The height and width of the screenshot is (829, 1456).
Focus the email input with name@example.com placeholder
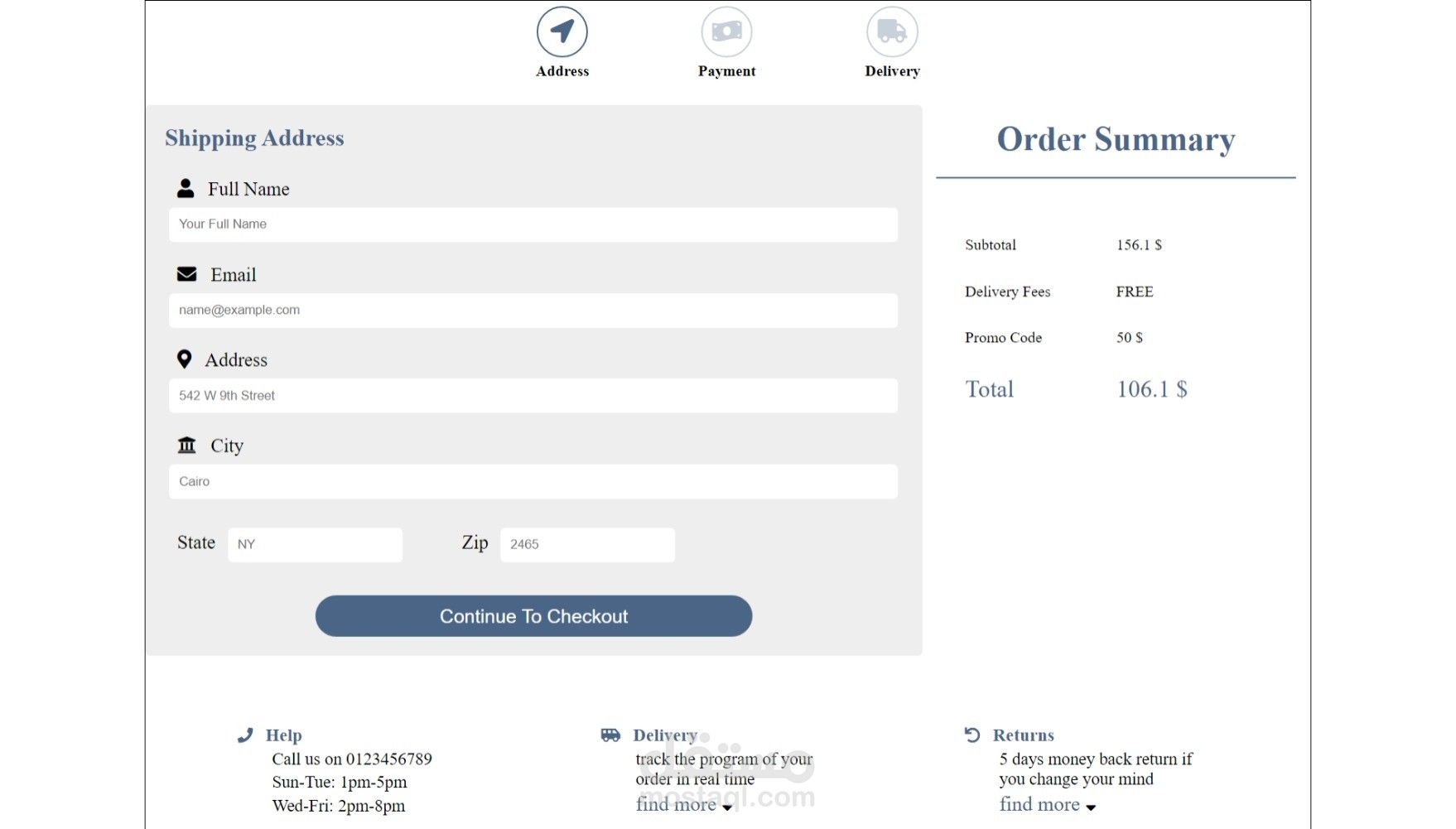(533, 311)
